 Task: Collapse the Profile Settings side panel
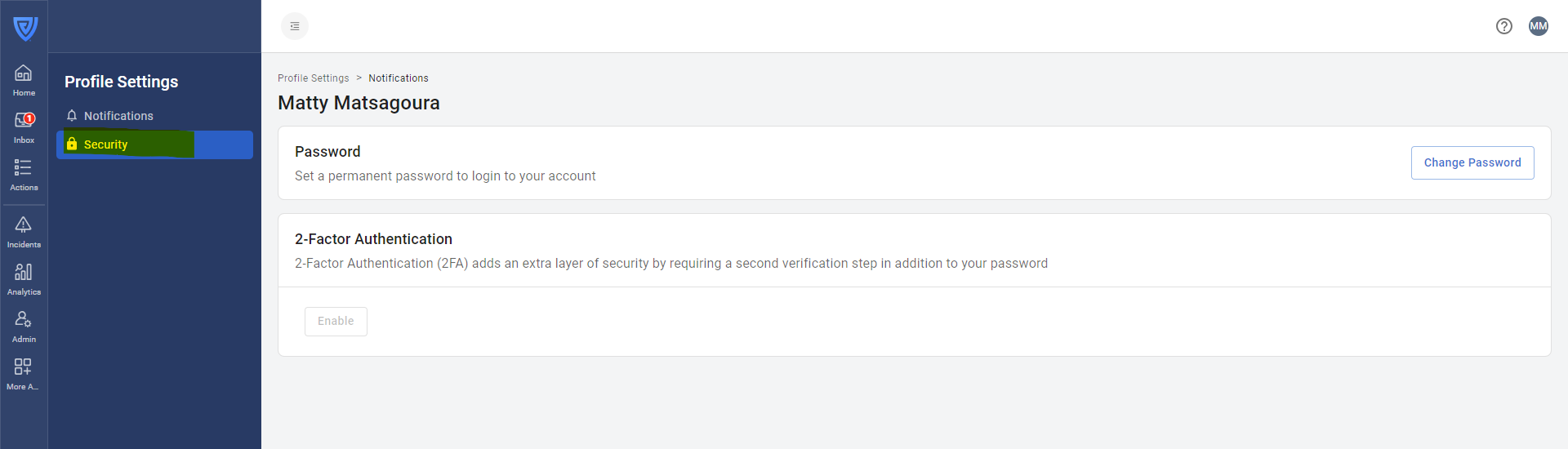295,26
